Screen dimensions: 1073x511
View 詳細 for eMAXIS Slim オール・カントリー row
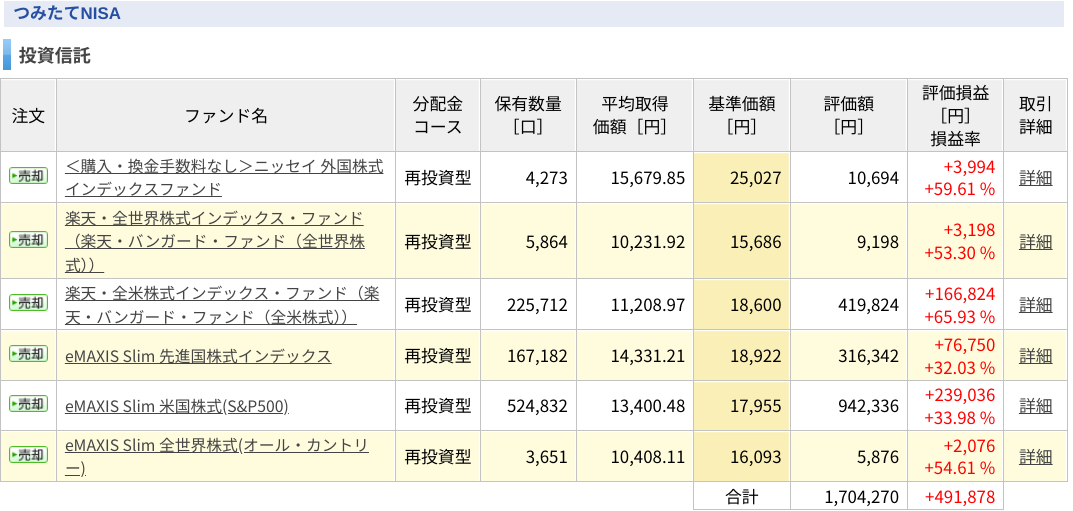click(x=1035, y=456)
